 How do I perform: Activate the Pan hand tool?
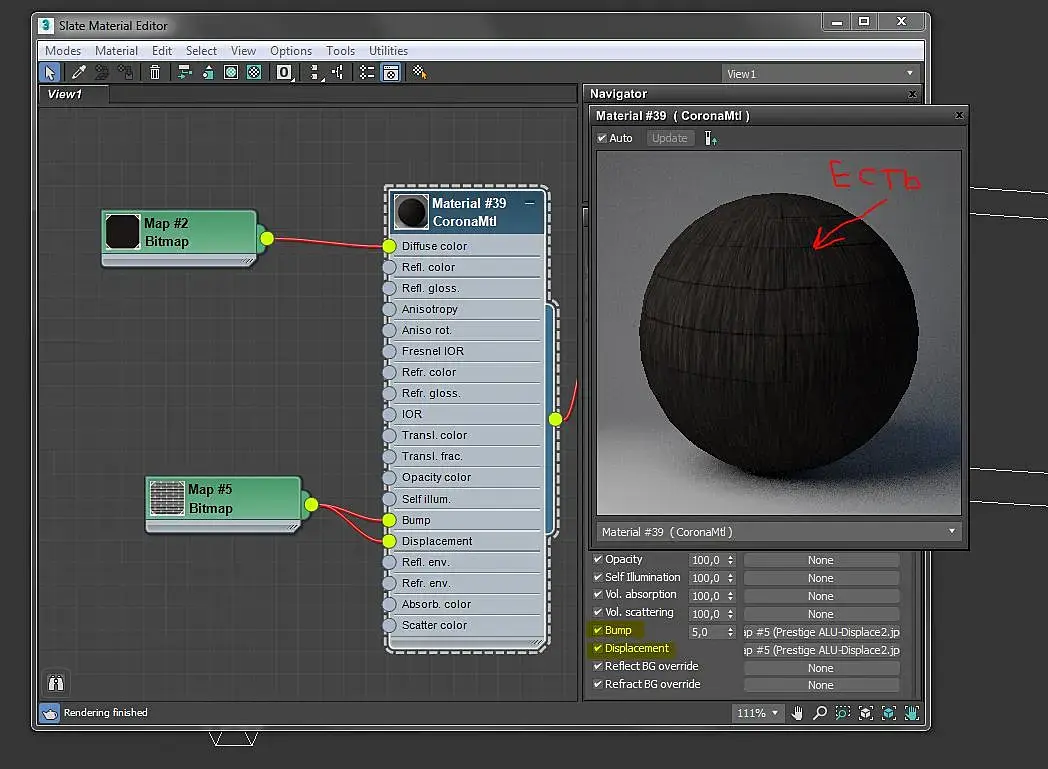[798, 713]
